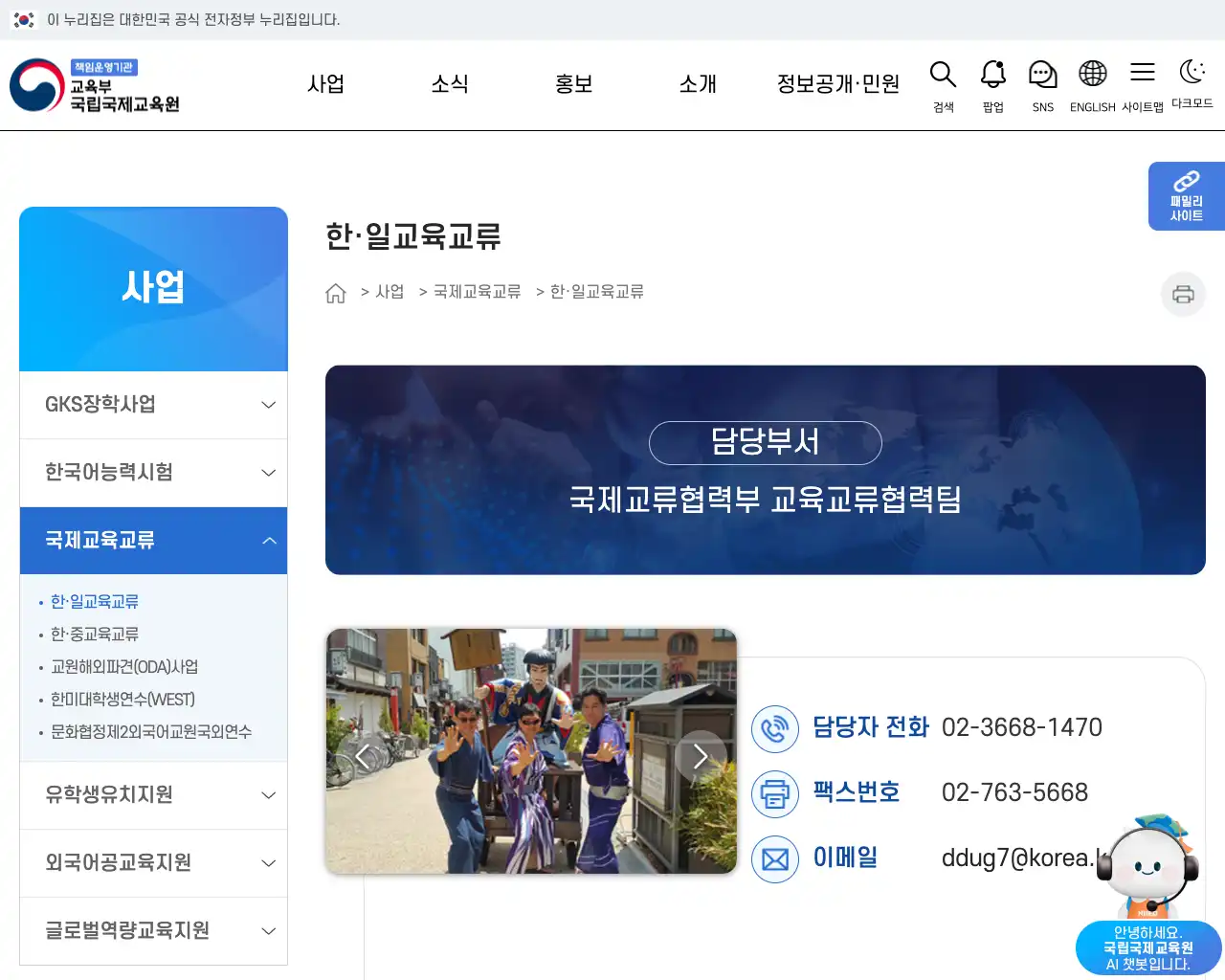This screenshot has height=980, width=1225.
Task: Click the fax number 02-763-5668
Action: point(1015,792)
